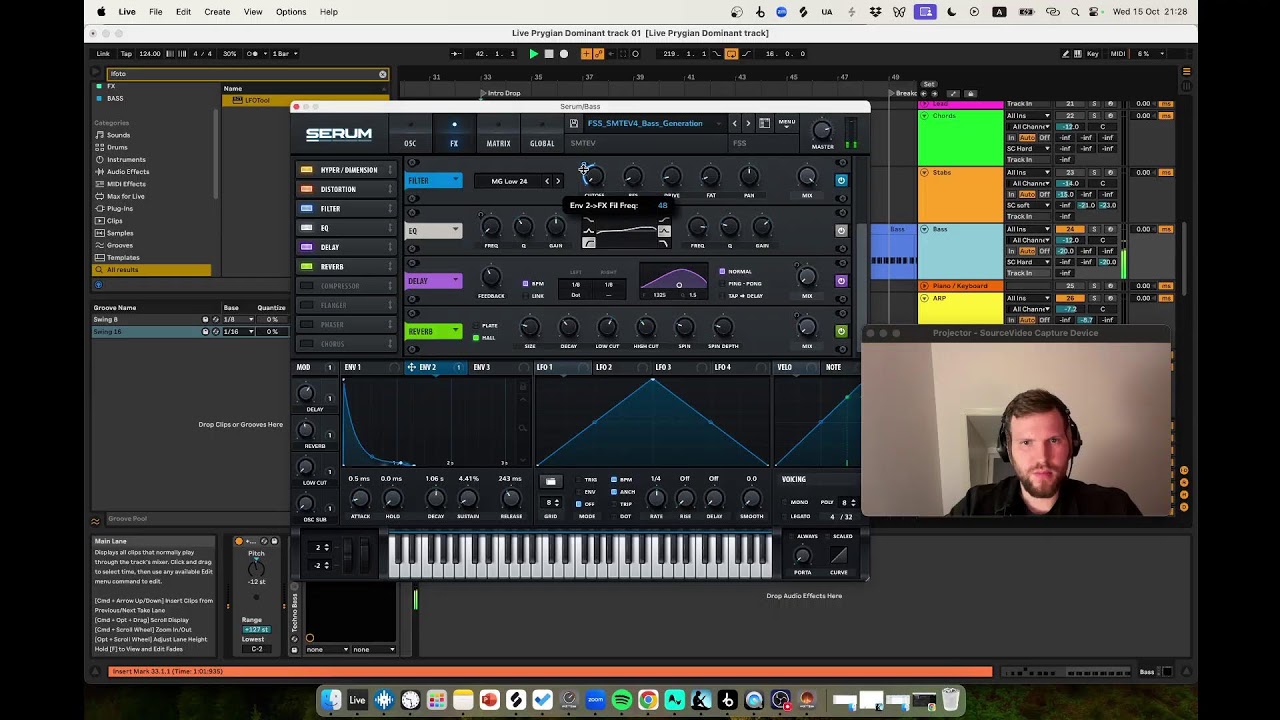Open Drums category in browser
Viewport: 1280px width, 720px height.
click(x=117, y=147)
